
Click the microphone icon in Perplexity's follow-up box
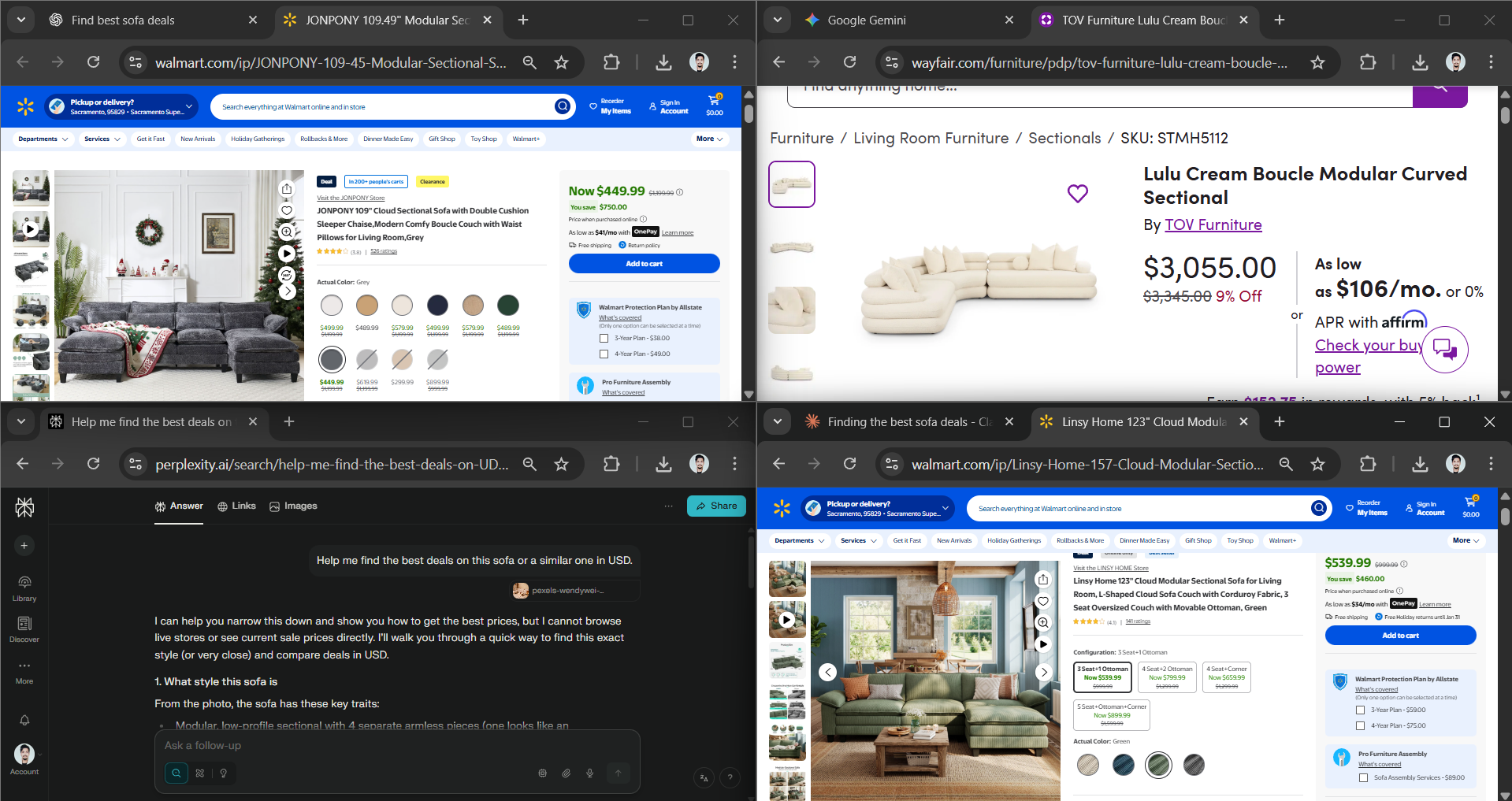[589, 773]
